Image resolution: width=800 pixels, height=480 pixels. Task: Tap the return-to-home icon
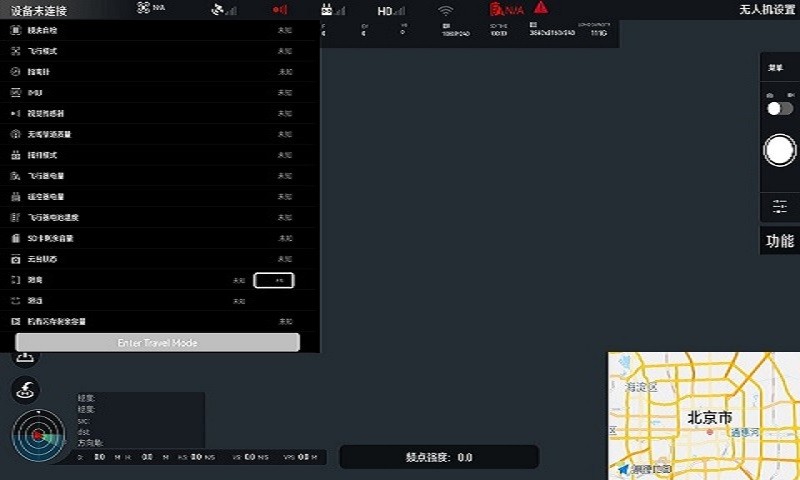coord(25,390)
